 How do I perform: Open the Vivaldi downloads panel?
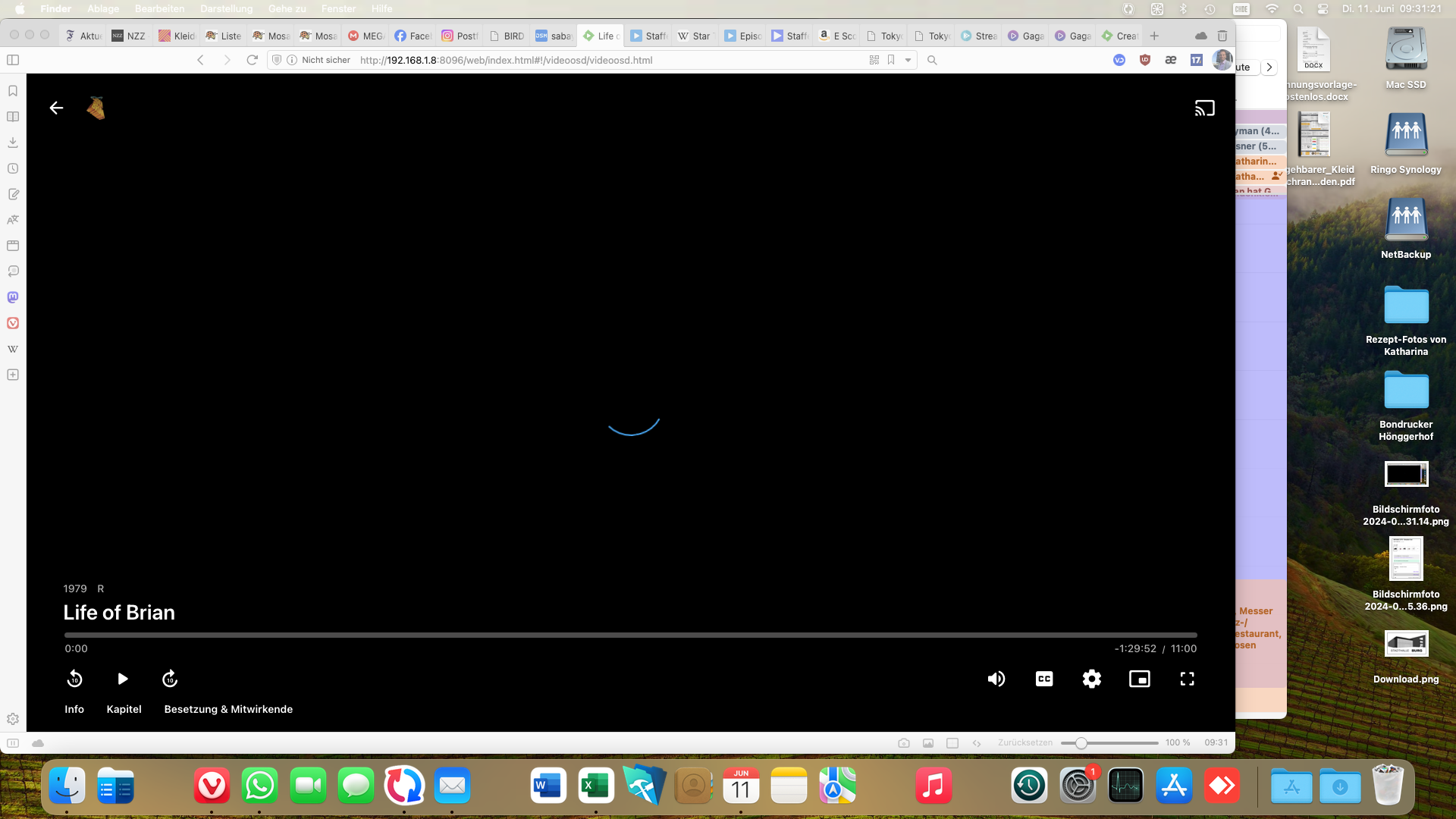tap(13, 143)
